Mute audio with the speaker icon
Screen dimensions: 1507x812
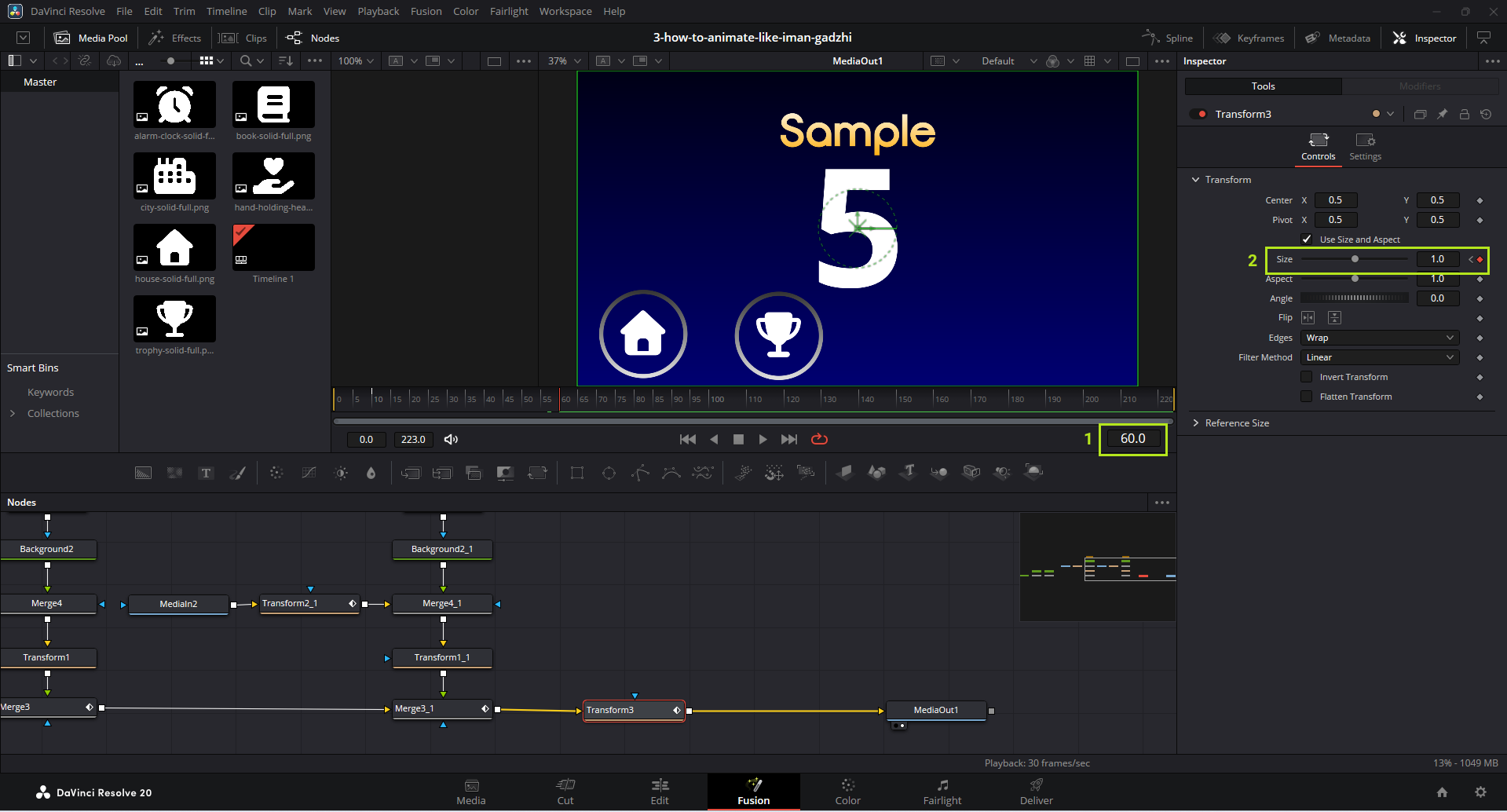(x=451, y=439)
